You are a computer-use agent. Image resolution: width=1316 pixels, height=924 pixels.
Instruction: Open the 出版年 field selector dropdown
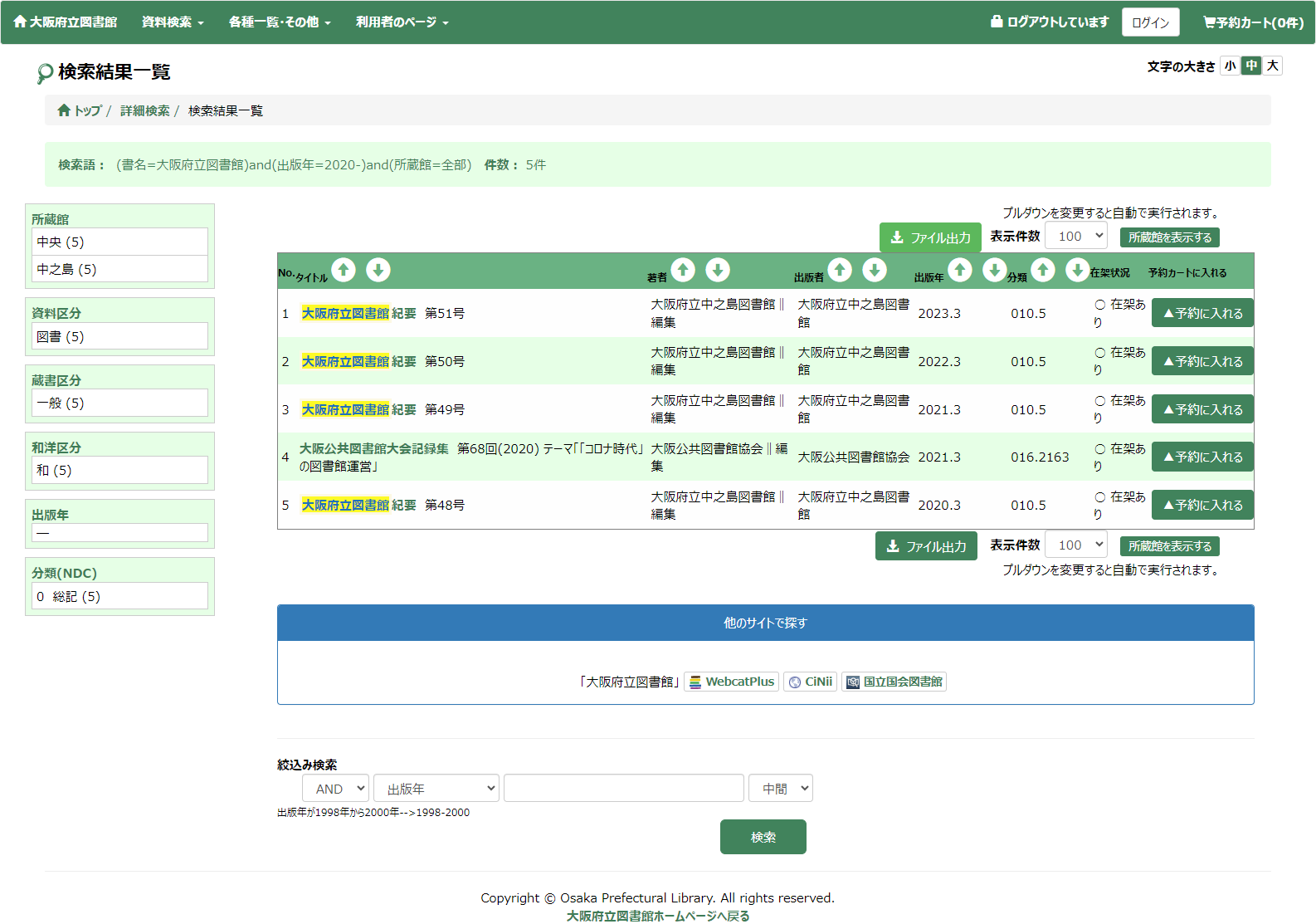tap(436, 789)
